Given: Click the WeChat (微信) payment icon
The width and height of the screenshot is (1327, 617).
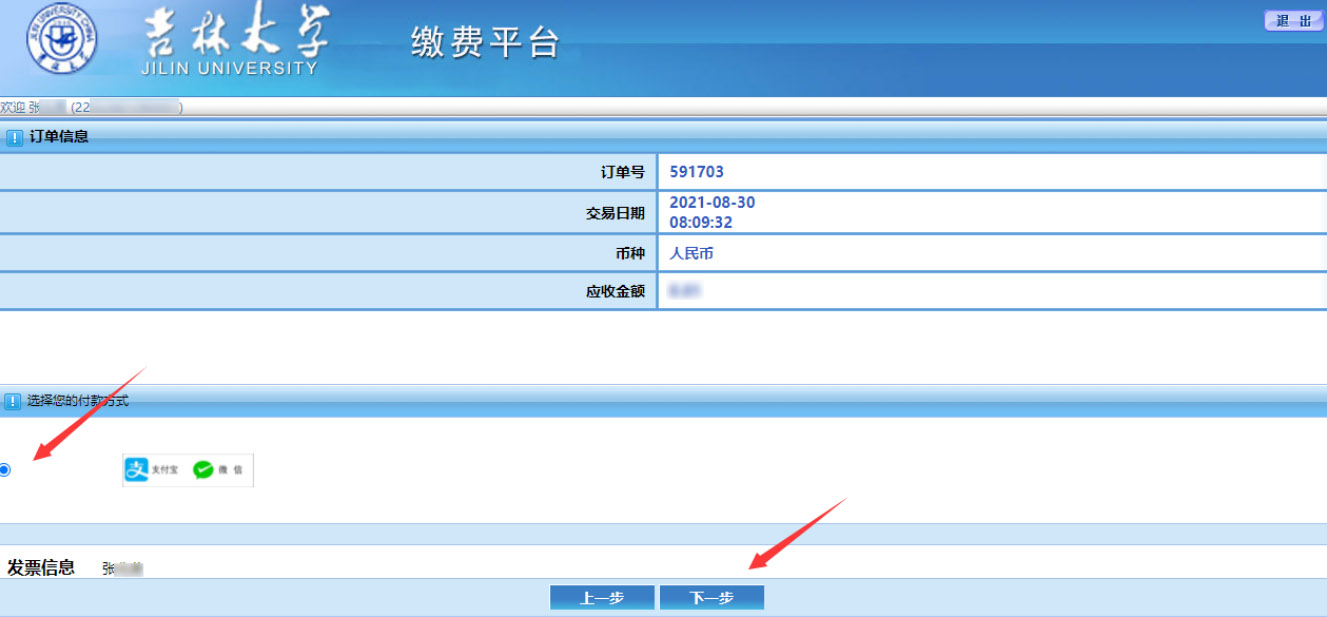Looking at the screenshot, I should pyautogui.click(x=204, y=469).
